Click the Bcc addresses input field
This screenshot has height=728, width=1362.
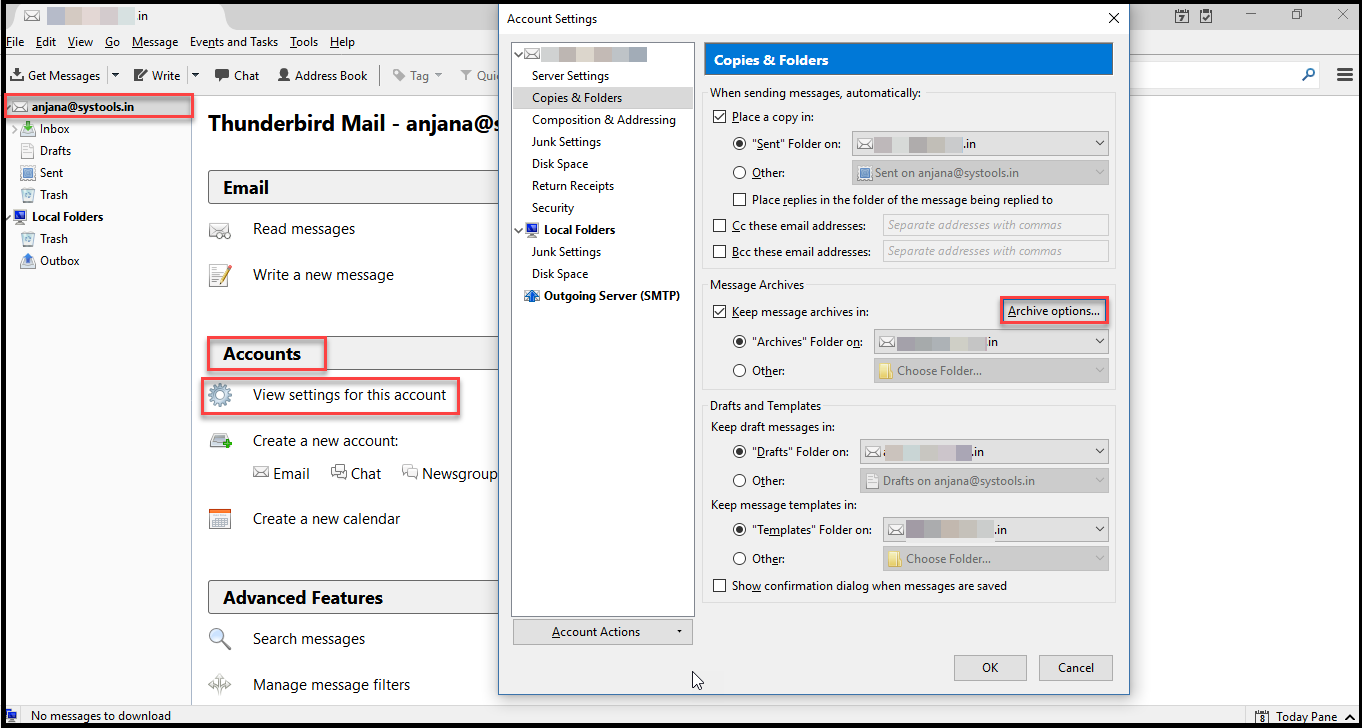(x=995, y=251)
